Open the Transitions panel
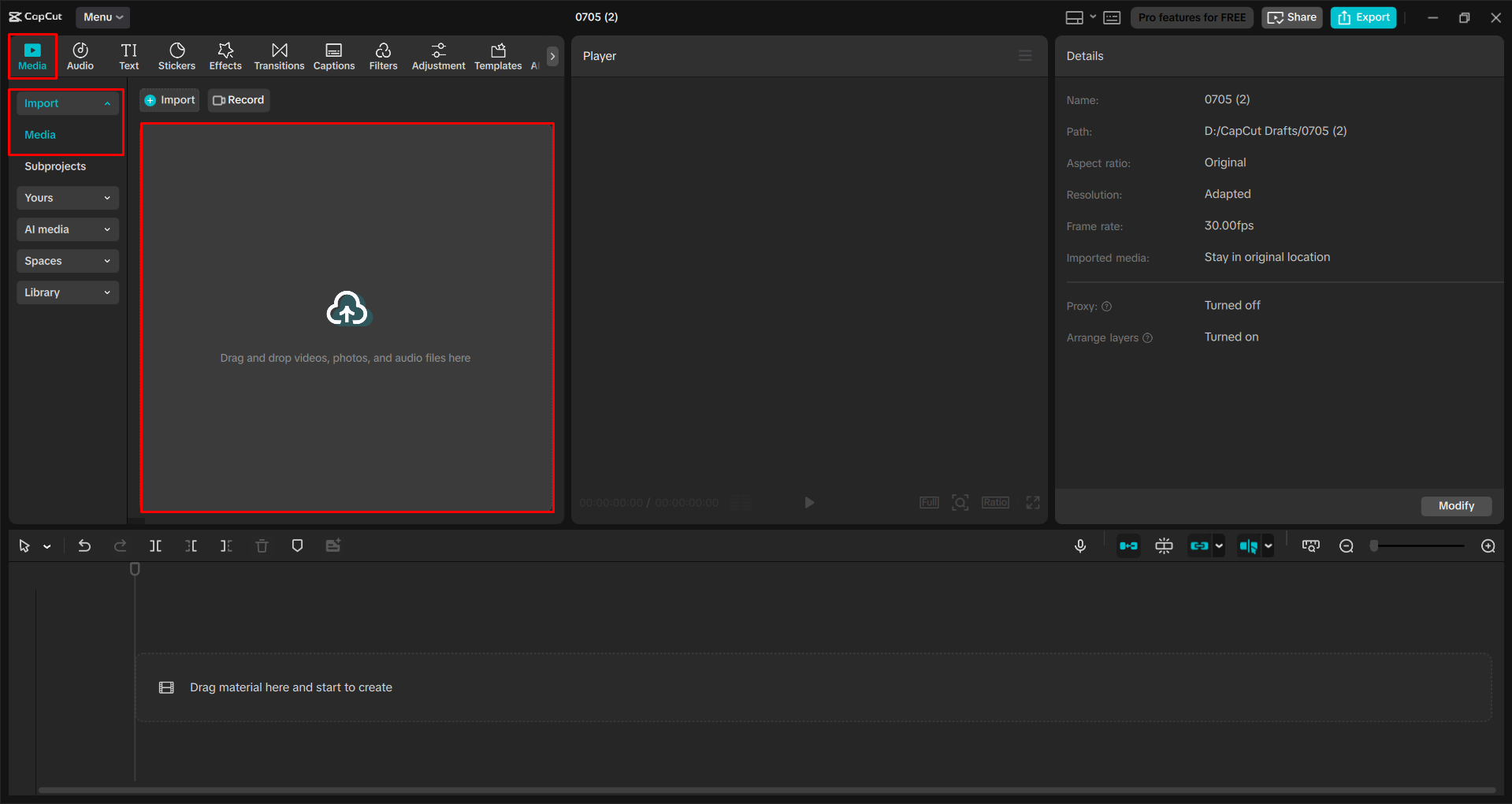The width and height of the screenshot is (1512, 804). point(279,55)
